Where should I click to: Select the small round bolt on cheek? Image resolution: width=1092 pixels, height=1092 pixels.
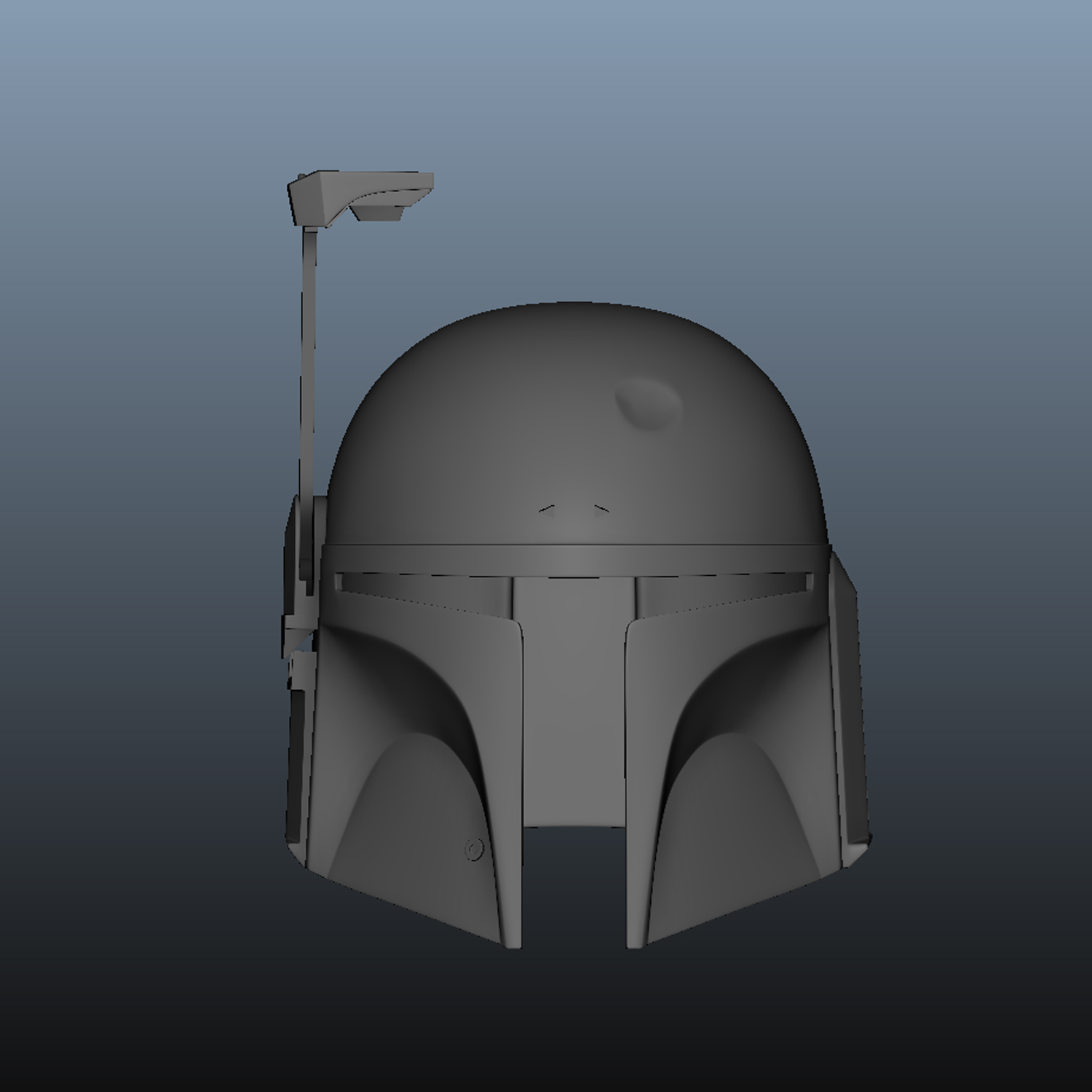pyautogui.click(x=474, y=849)
